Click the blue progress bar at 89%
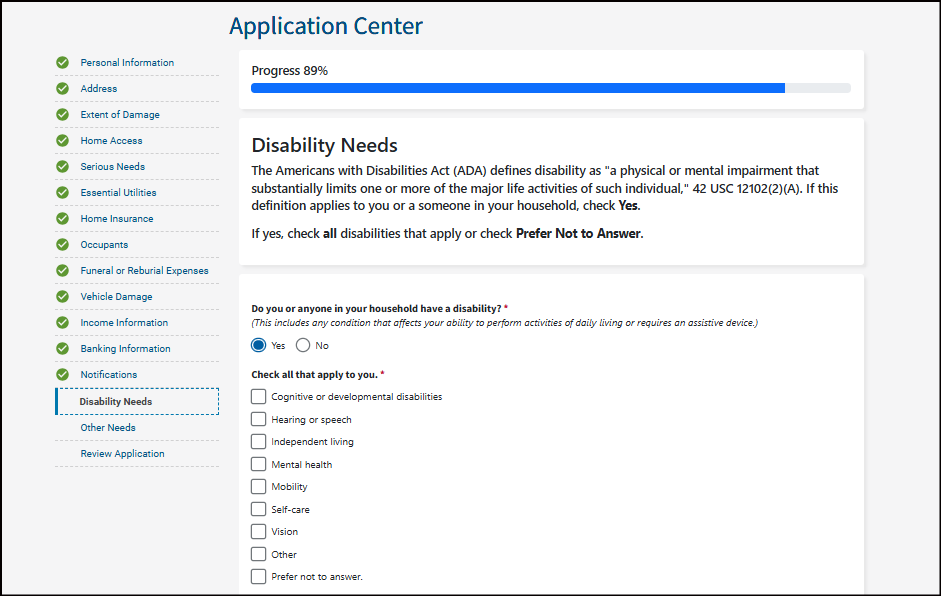Viewport: 941px width, 596px height. (x=517, y=88)
